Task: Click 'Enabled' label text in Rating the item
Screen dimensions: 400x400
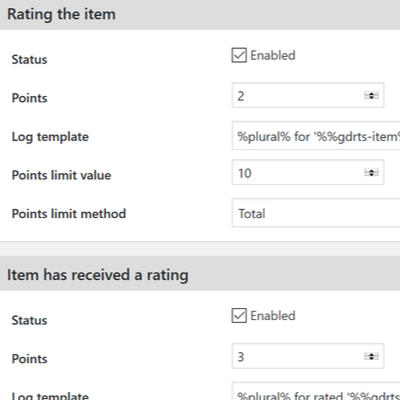Action: point(273,55)
